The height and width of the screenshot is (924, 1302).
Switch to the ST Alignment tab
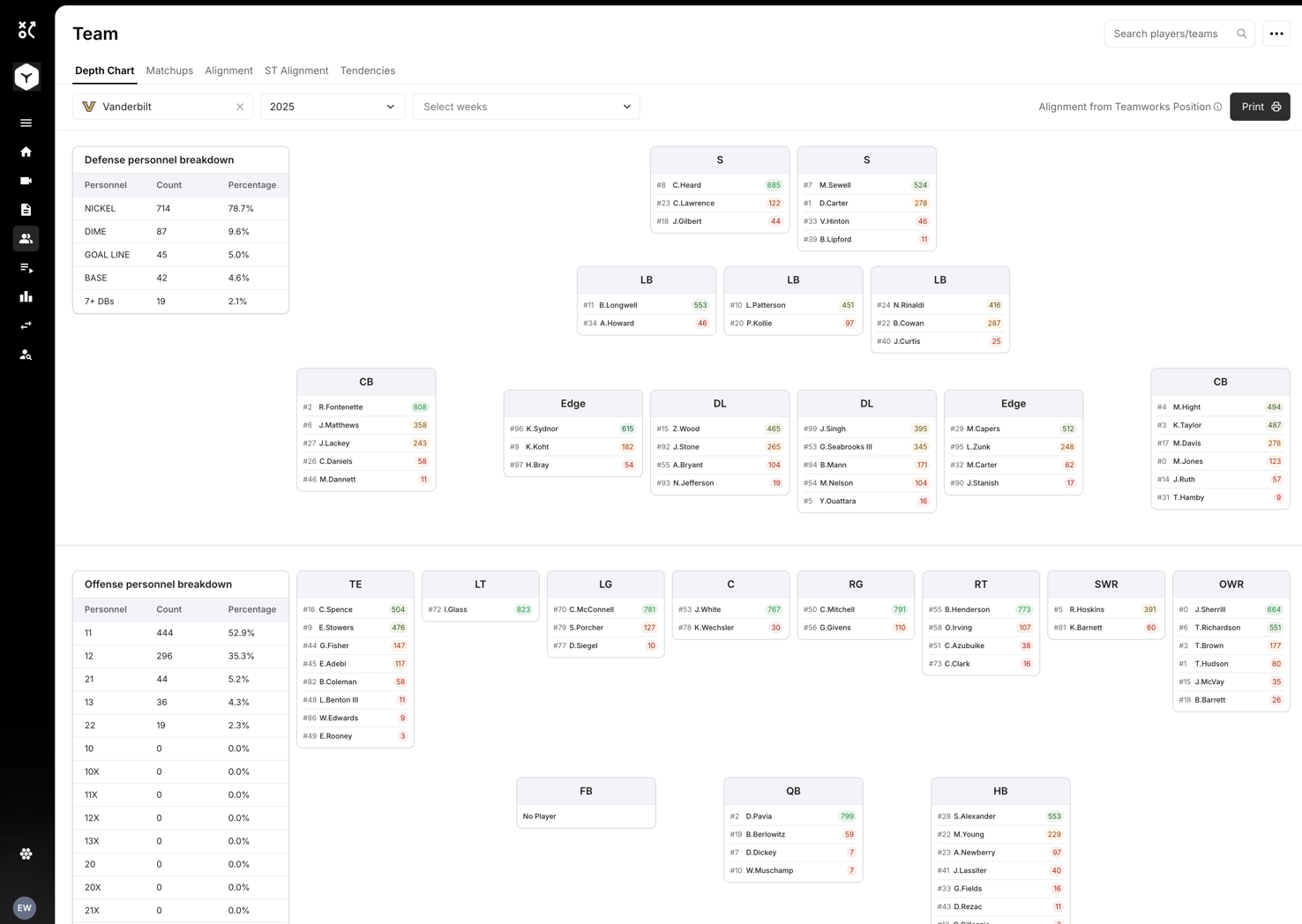tap(296, 71)
